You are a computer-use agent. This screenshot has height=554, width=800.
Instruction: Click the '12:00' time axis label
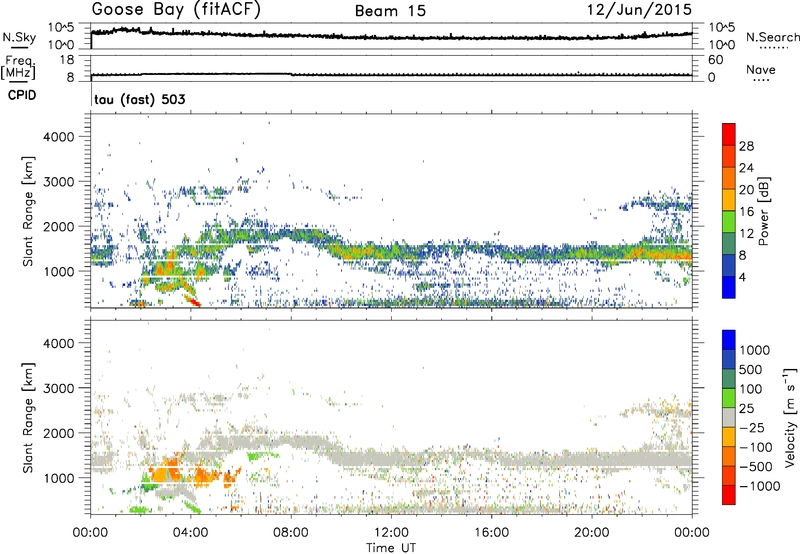tap(391, 533)
